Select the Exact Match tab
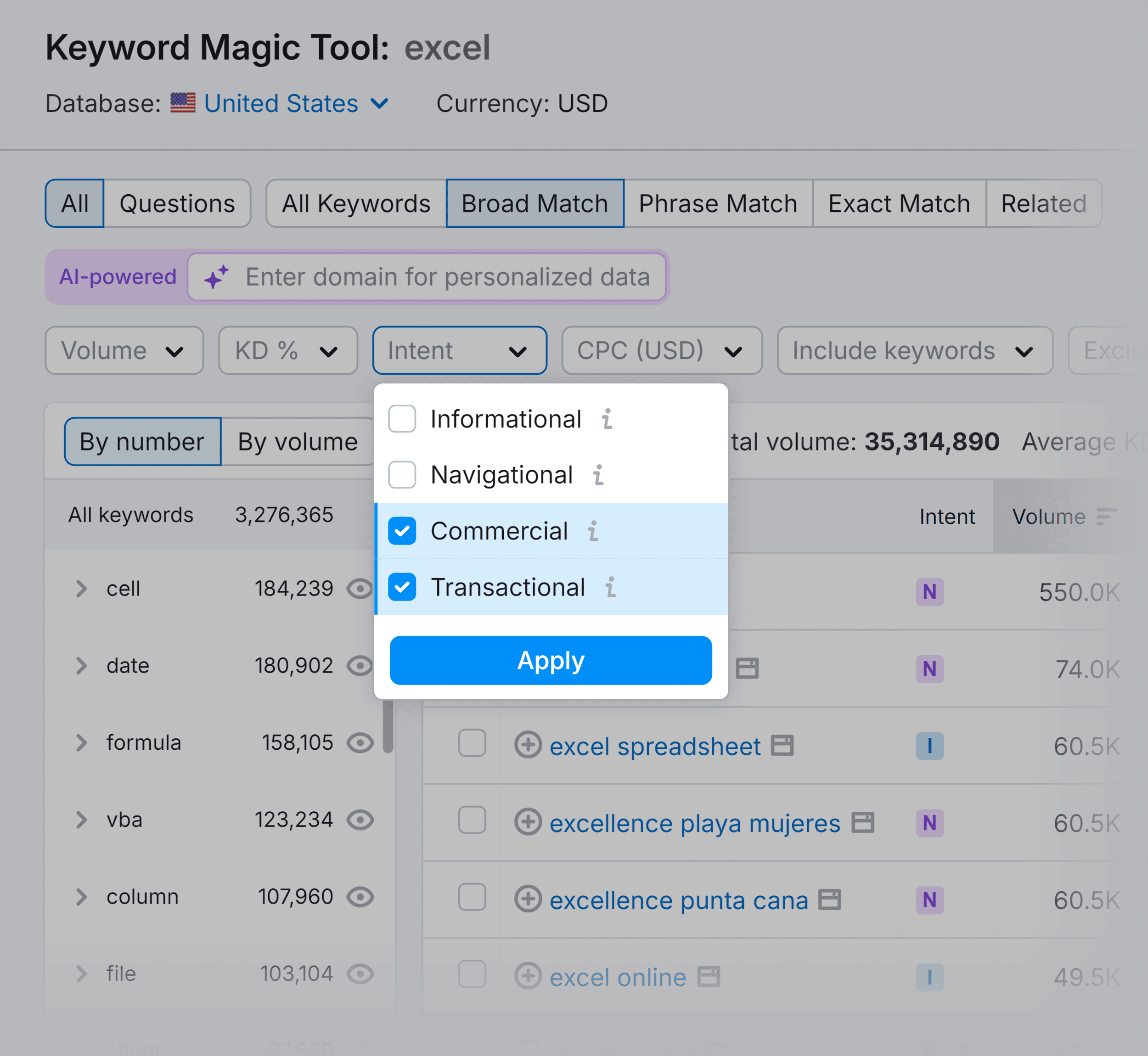The width and height of the screenshot is (1148, 1056). coord(900,203)
